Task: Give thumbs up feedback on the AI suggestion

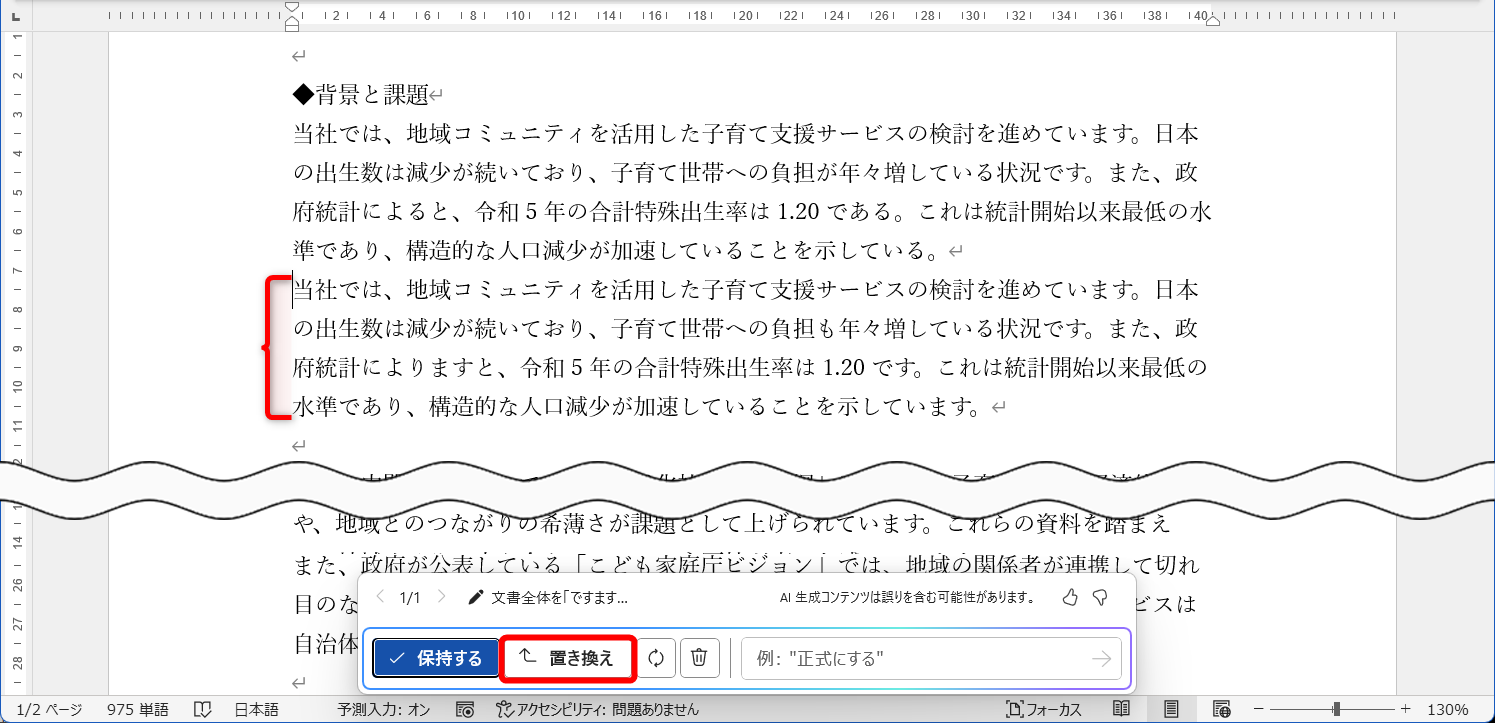Action: 1070,597
